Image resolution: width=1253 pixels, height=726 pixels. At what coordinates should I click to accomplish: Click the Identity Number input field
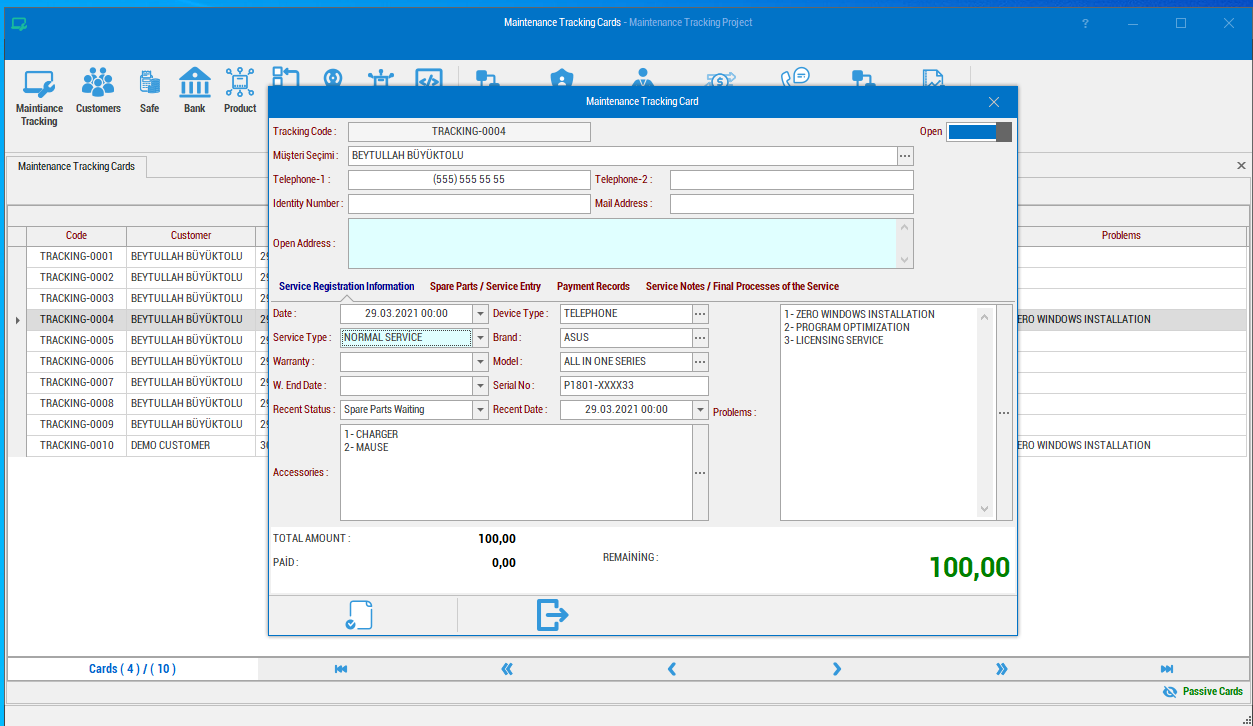tap(469, 204)
